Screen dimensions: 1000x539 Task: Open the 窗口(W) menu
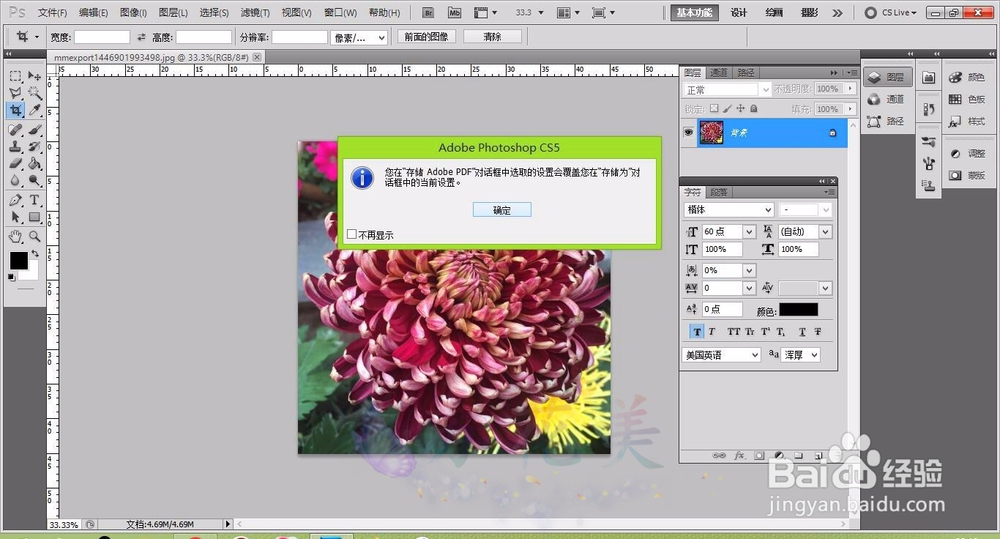(340, 13)
